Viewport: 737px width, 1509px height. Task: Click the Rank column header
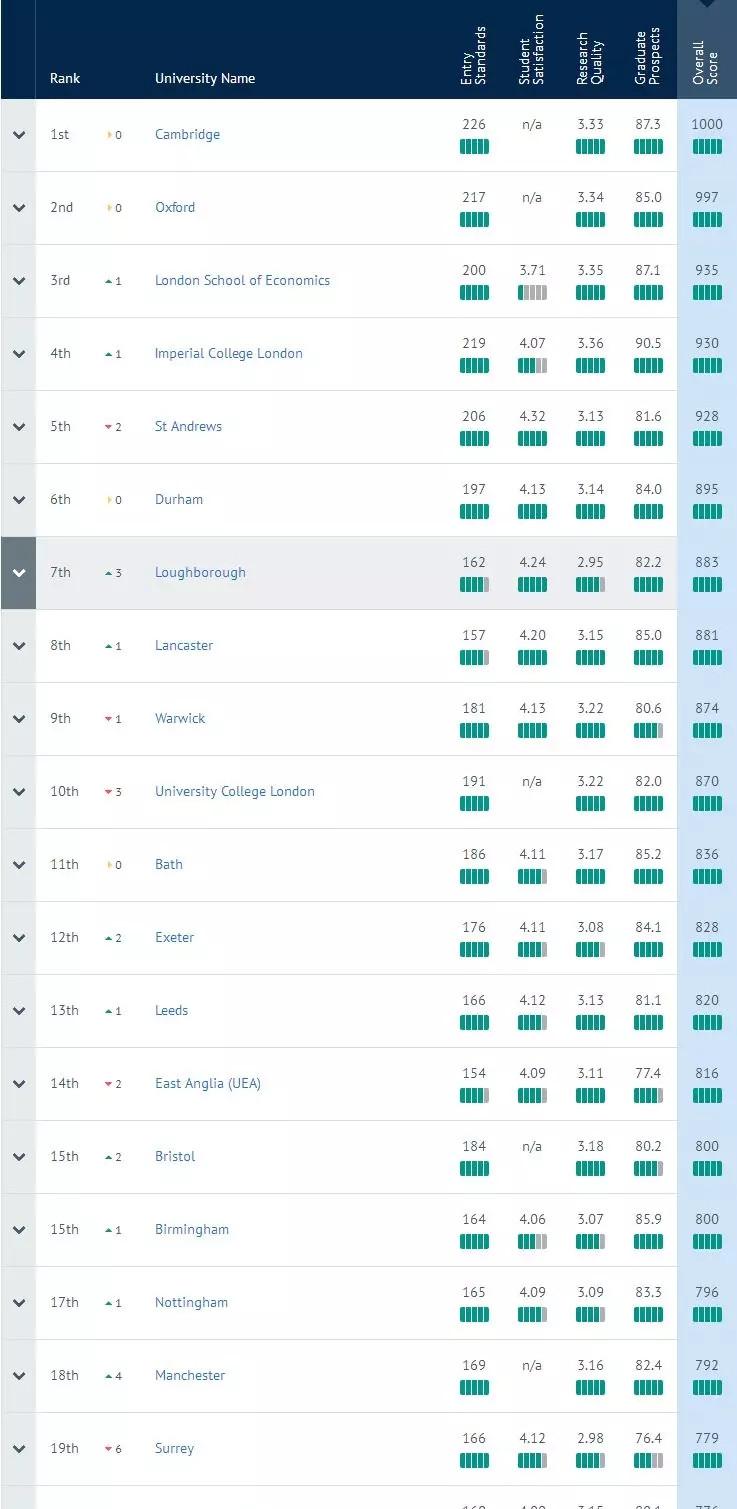pos(65,79)
